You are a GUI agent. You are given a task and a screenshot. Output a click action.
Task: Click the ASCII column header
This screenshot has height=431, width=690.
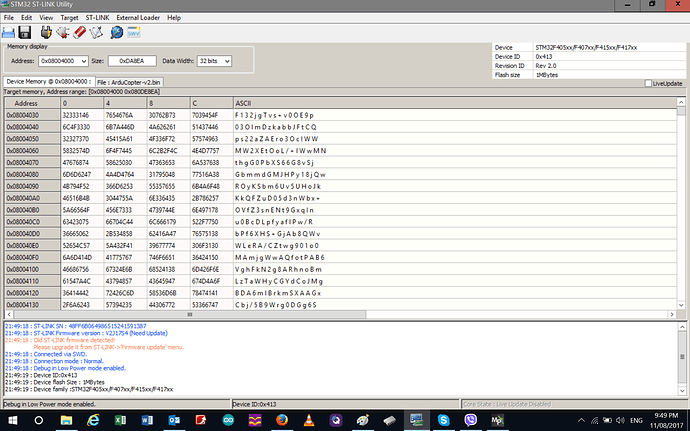tap(455, 103)
